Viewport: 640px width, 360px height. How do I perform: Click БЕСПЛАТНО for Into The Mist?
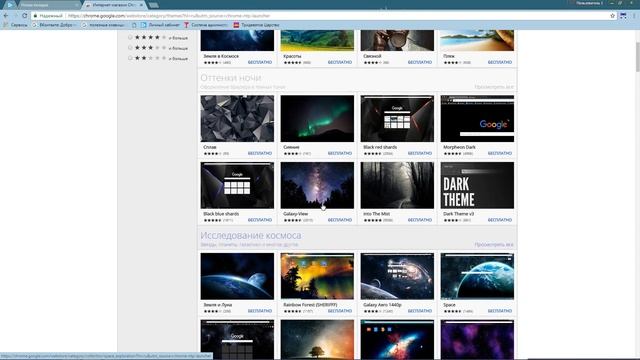pos(420,220)
